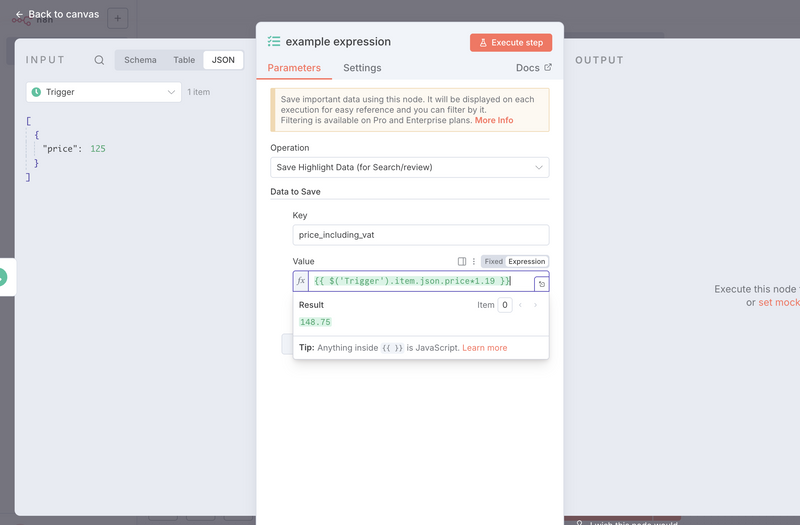The width and height of the screenshot is (800, 525).
Task: Open the expression editor expand icon
Action: tap(542, 284)
